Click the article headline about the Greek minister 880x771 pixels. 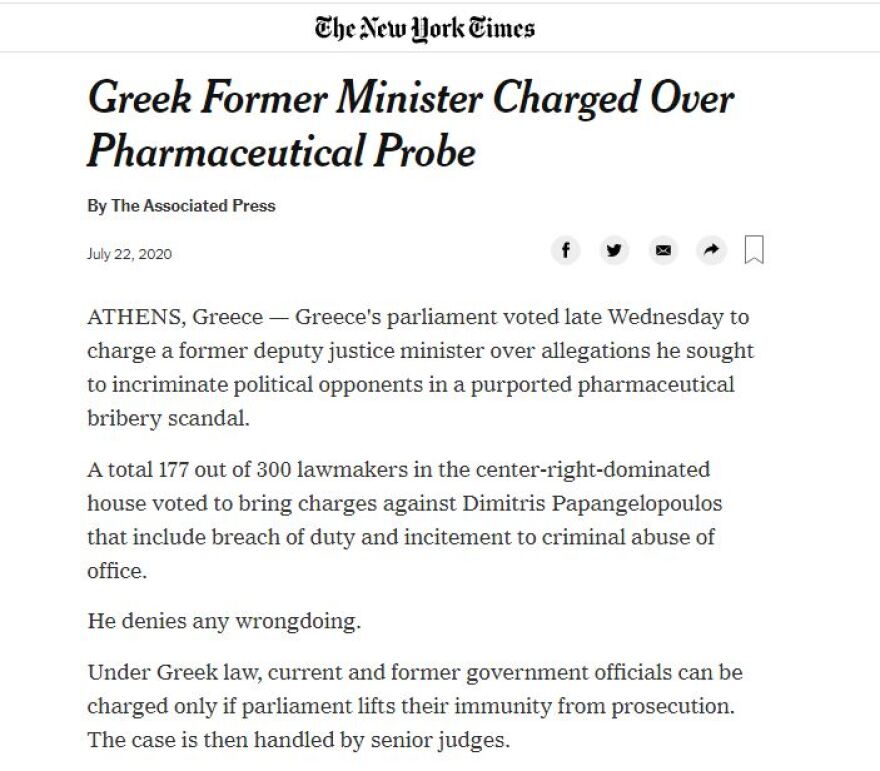(411, 123)
